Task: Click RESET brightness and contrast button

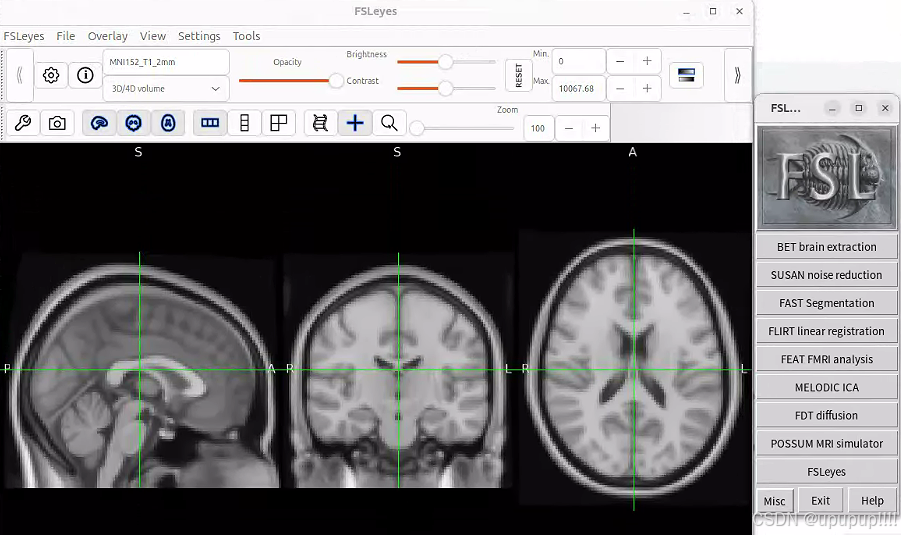Action: coord(518,75)
